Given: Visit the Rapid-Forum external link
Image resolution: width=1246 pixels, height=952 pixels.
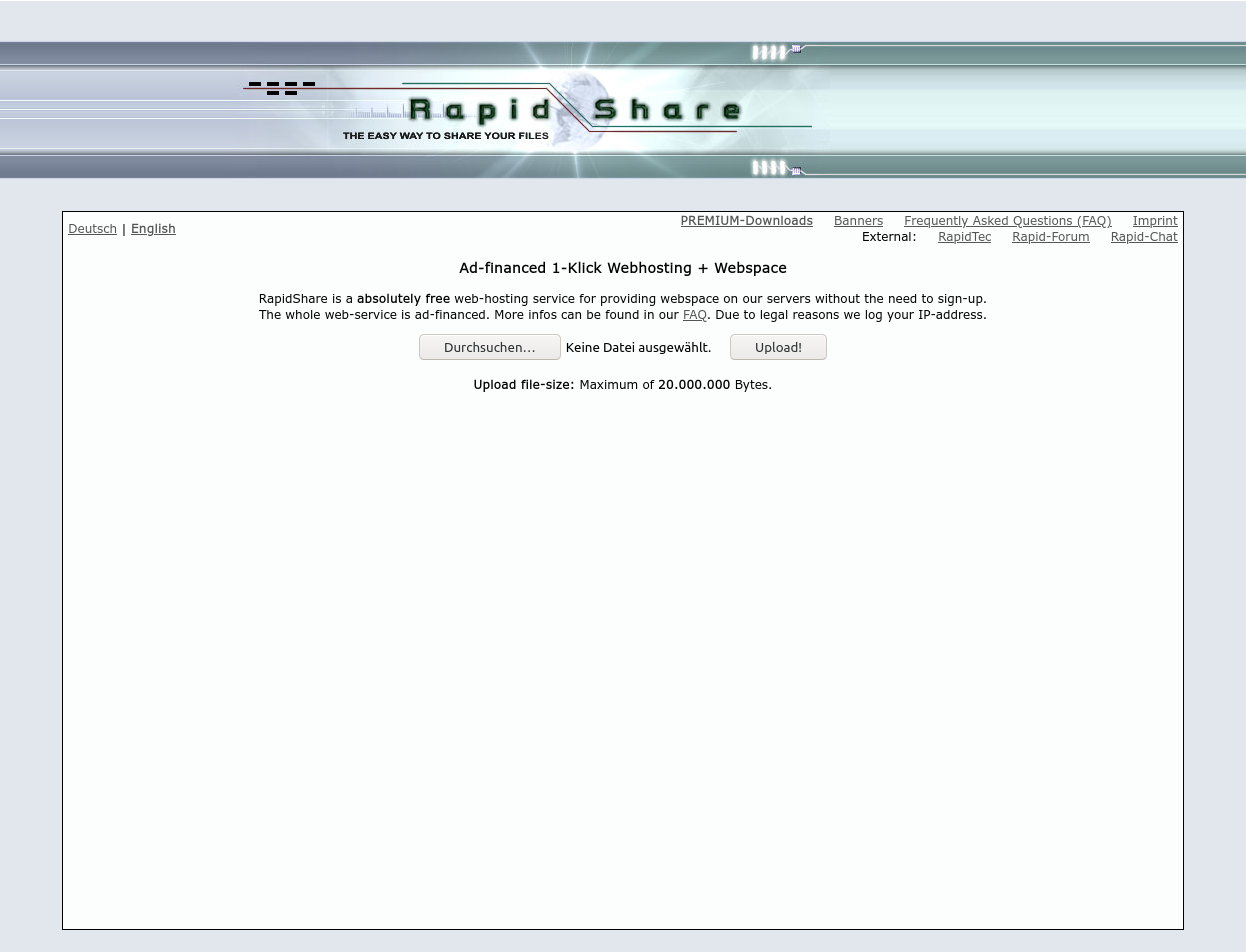Looking at the screenshot, I should (1050, 237).
